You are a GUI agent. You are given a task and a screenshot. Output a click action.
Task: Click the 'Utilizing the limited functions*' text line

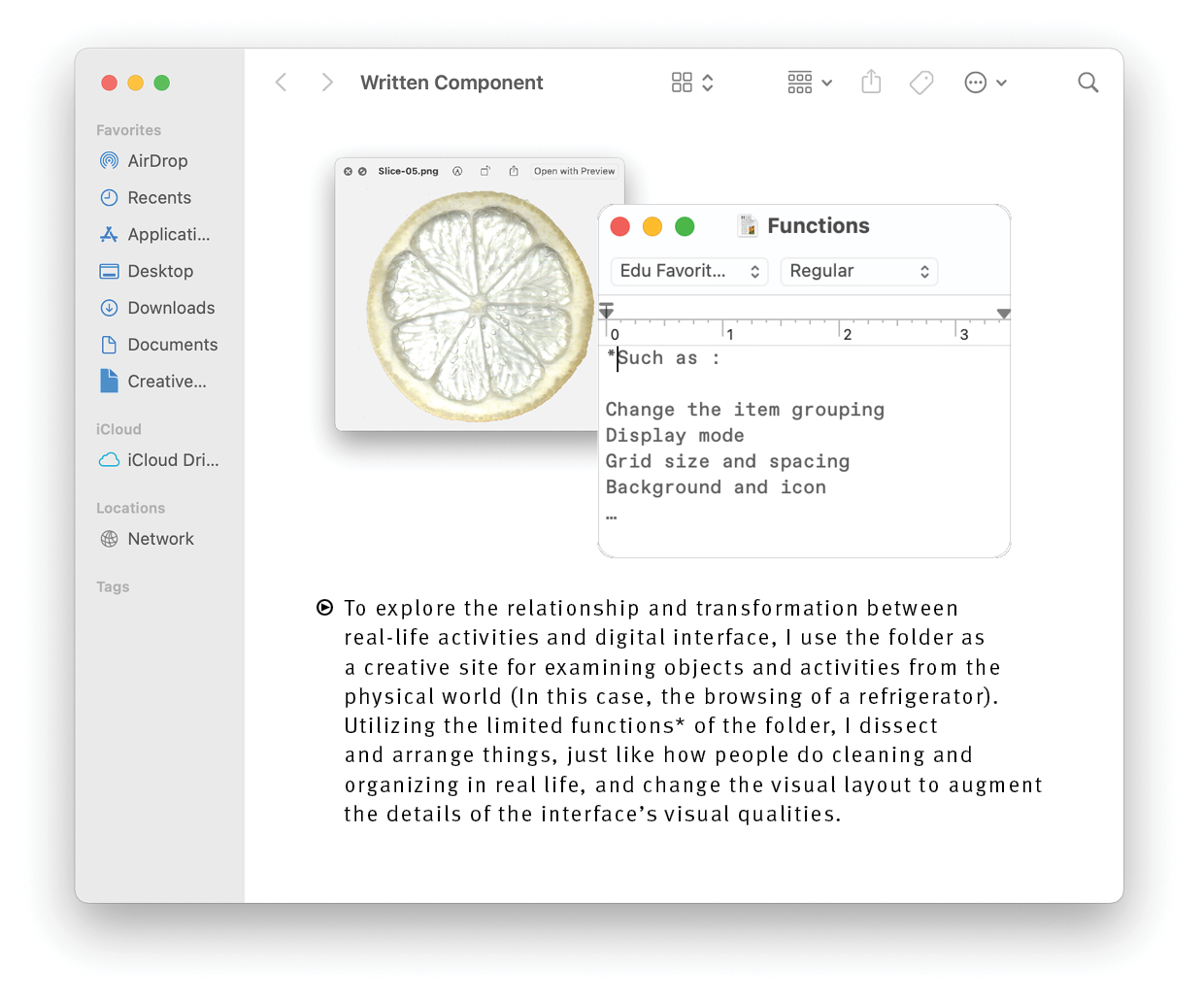click(x=641, y=726)
